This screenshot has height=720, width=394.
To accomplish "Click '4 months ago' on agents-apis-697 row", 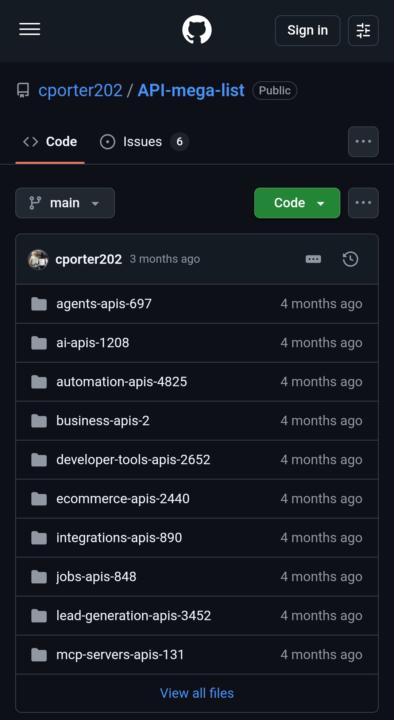I will (x=321, y=304).
